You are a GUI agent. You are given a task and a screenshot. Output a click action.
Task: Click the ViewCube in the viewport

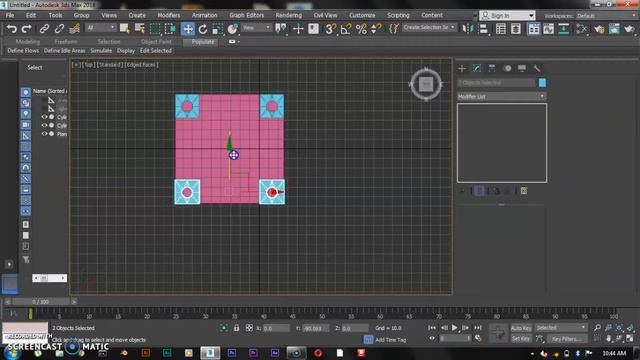tap(426, 84)
